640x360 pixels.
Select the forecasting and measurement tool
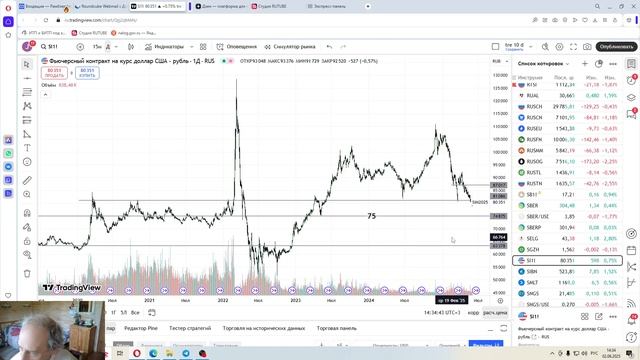pyautogui.click(x=27, y=120)
